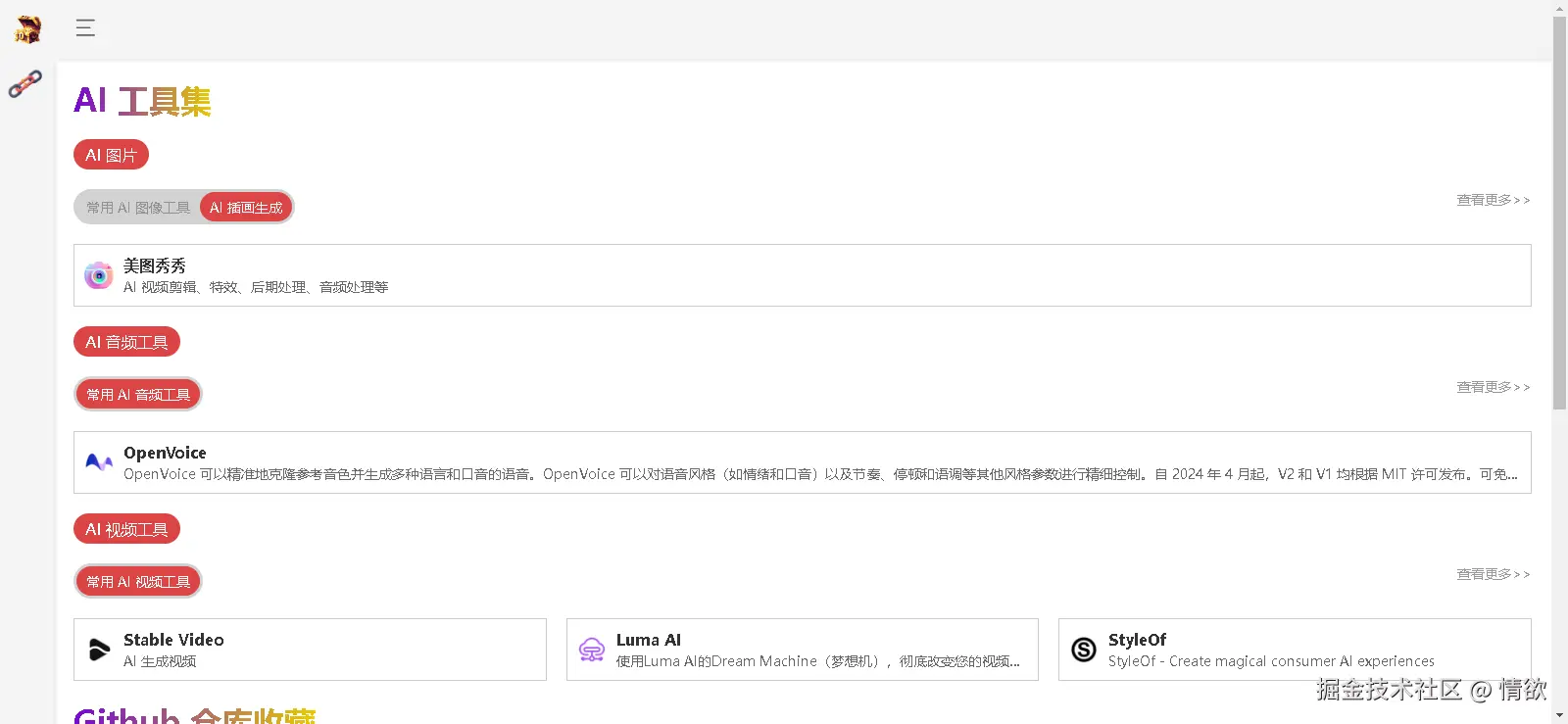1568x724 pixels.
Task: Open the 美图秀秀 tool title
Action: pyautogui.click(x=155, y=265)
